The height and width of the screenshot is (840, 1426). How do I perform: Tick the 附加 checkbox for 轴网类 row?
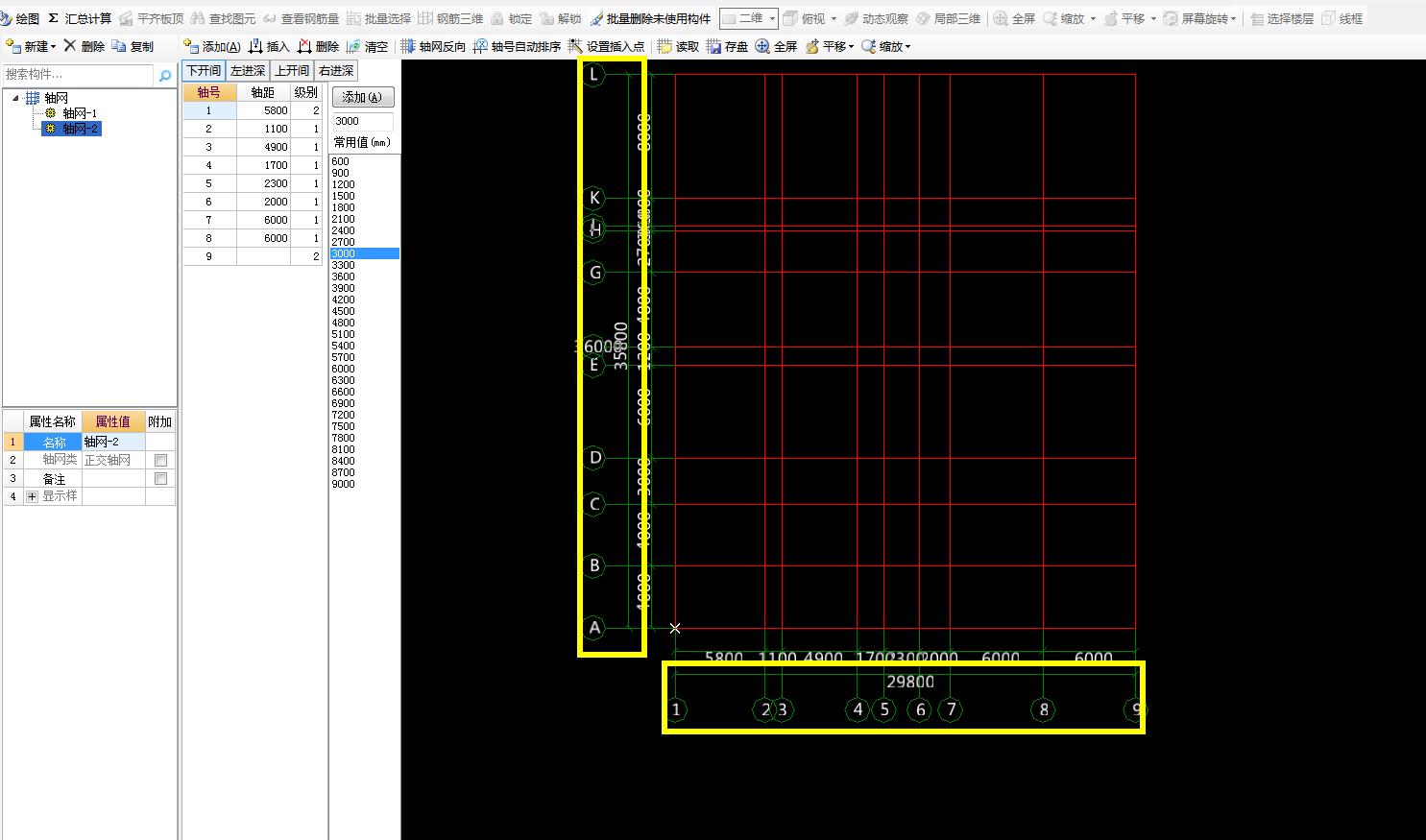(160, 461)
